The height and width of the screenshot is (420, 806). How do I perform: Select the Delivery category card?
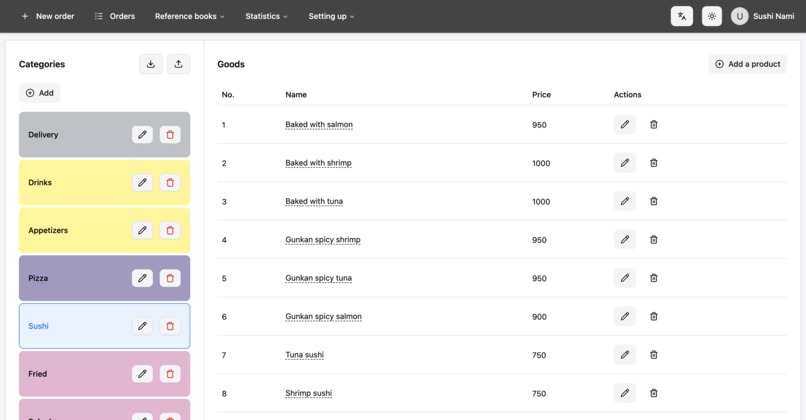[104, 135]
